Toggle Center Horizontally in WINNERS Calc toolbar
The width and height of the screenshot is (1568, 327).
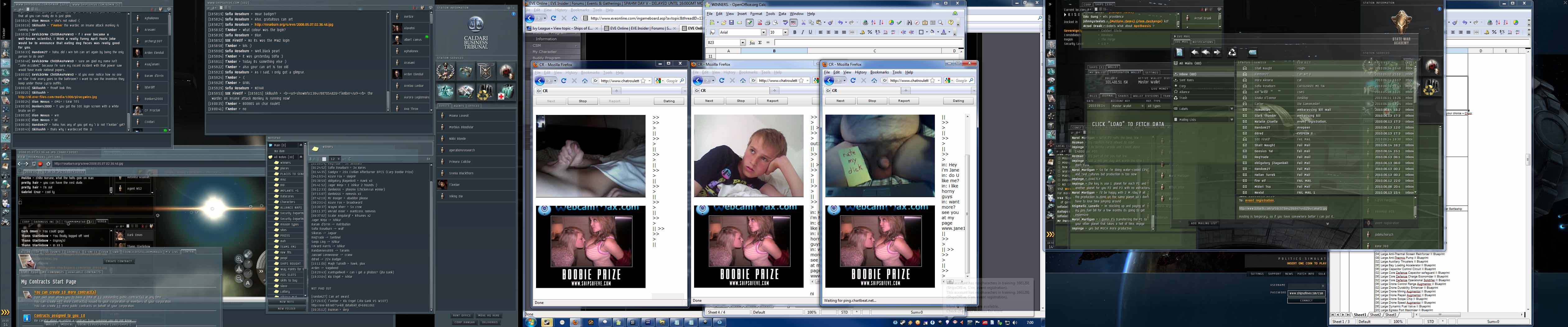pos(829,33)
